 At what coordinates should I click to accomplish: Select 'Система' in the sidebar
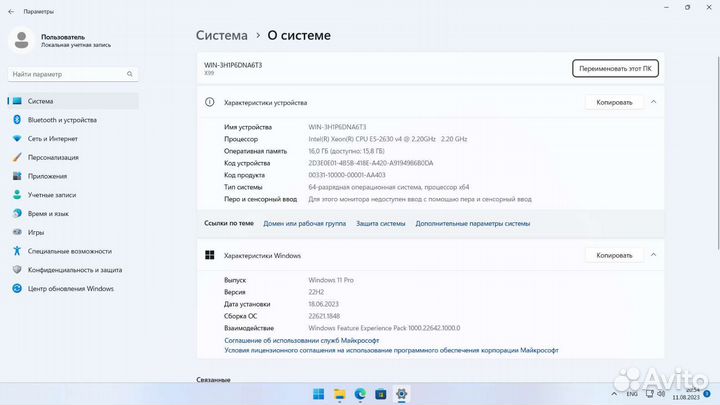tap(73, 101)
